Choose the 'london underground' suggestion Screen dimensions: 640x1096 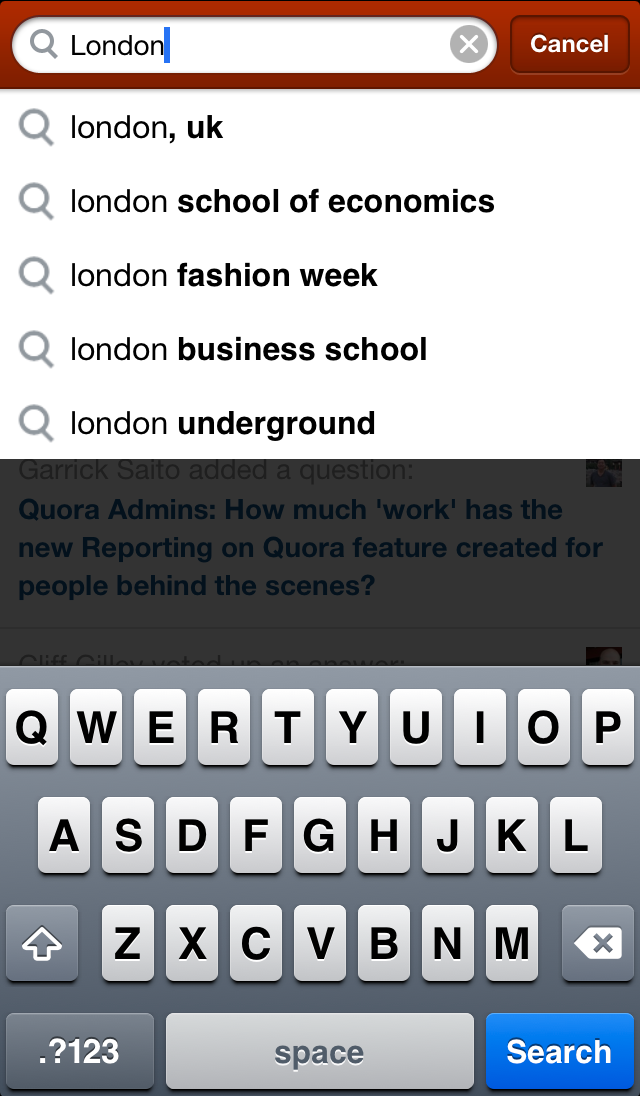point(222,424)
